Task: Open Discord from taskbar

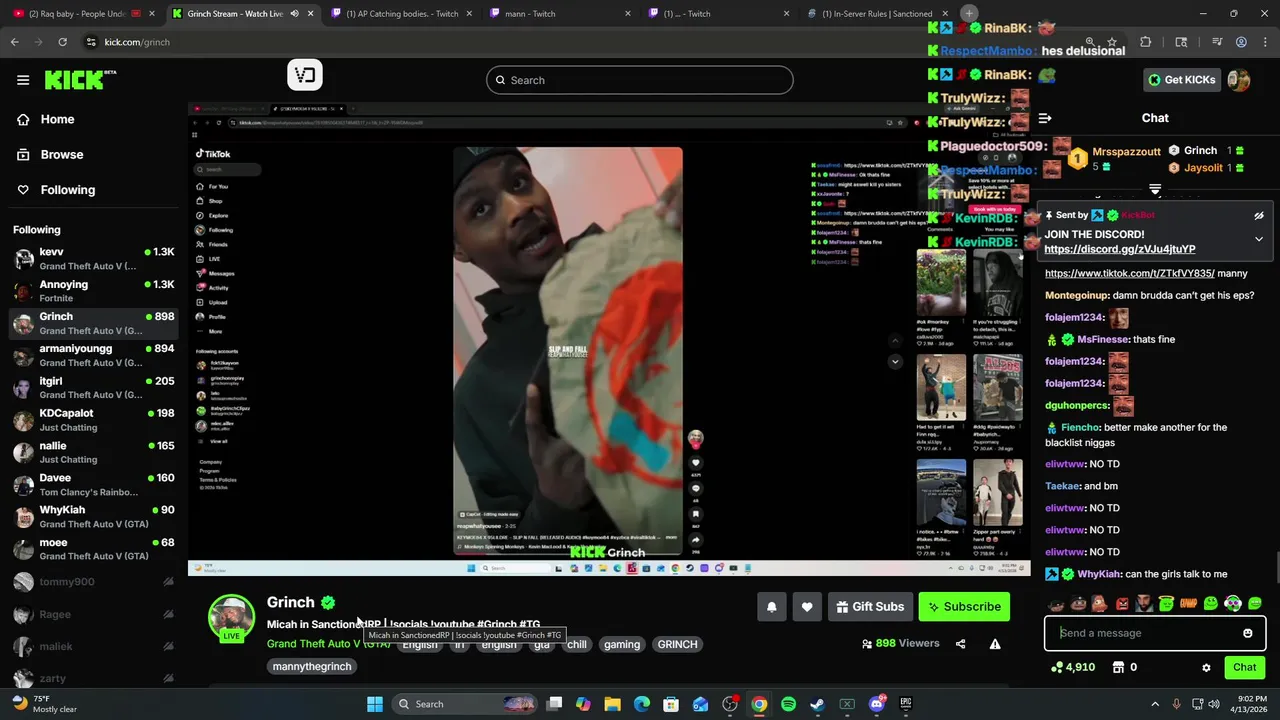Action: 877,704
